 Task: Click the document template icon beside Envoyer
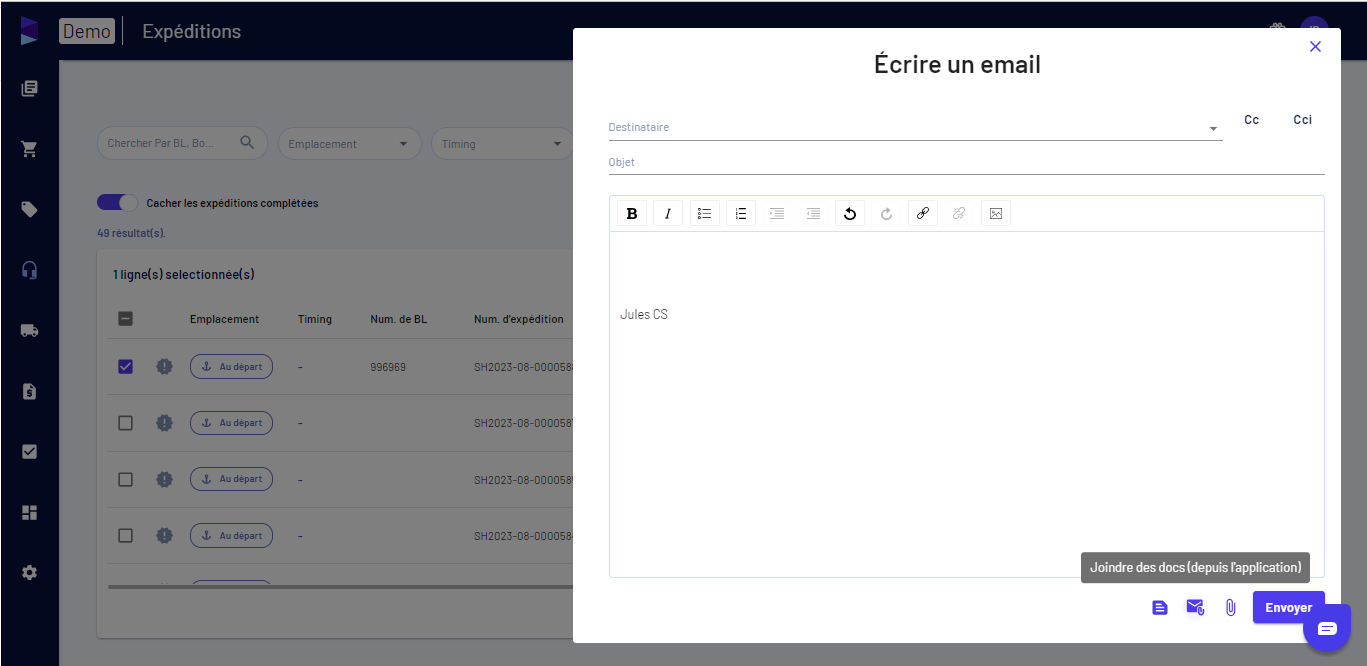(x=1160, y=608)
